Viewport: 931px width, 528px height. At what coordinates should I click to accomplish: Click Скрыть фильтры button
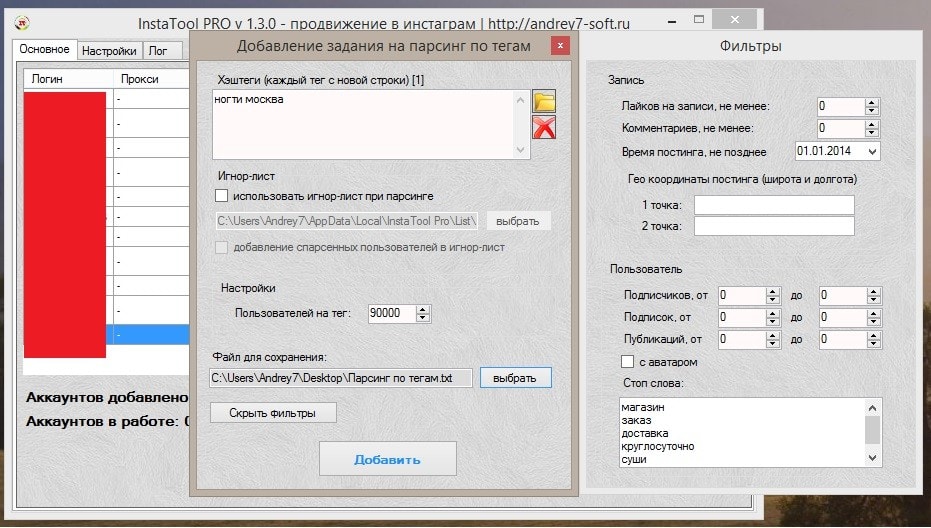[273, 413]
